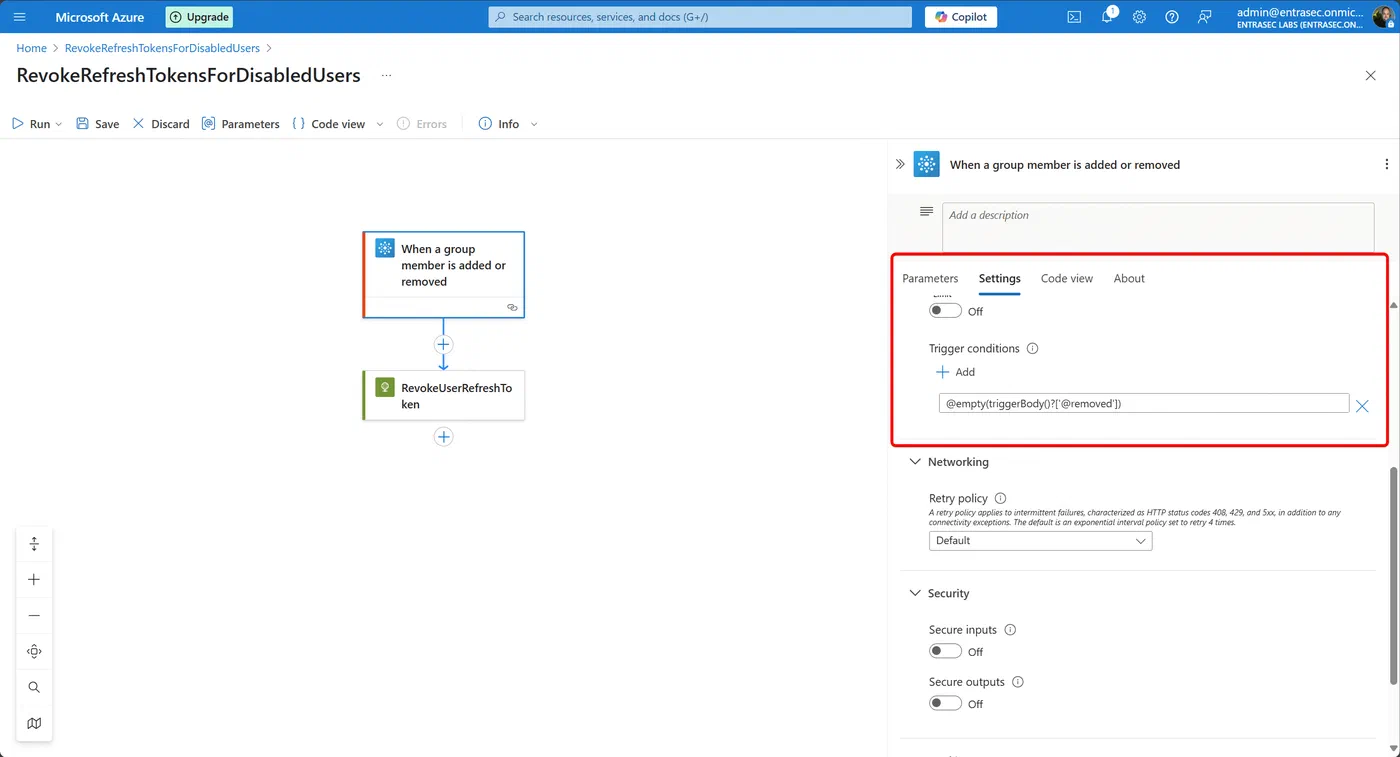1400x757 pixels.
Task: Expand the Run dropdown arrow
Action: tap(58, 124)
